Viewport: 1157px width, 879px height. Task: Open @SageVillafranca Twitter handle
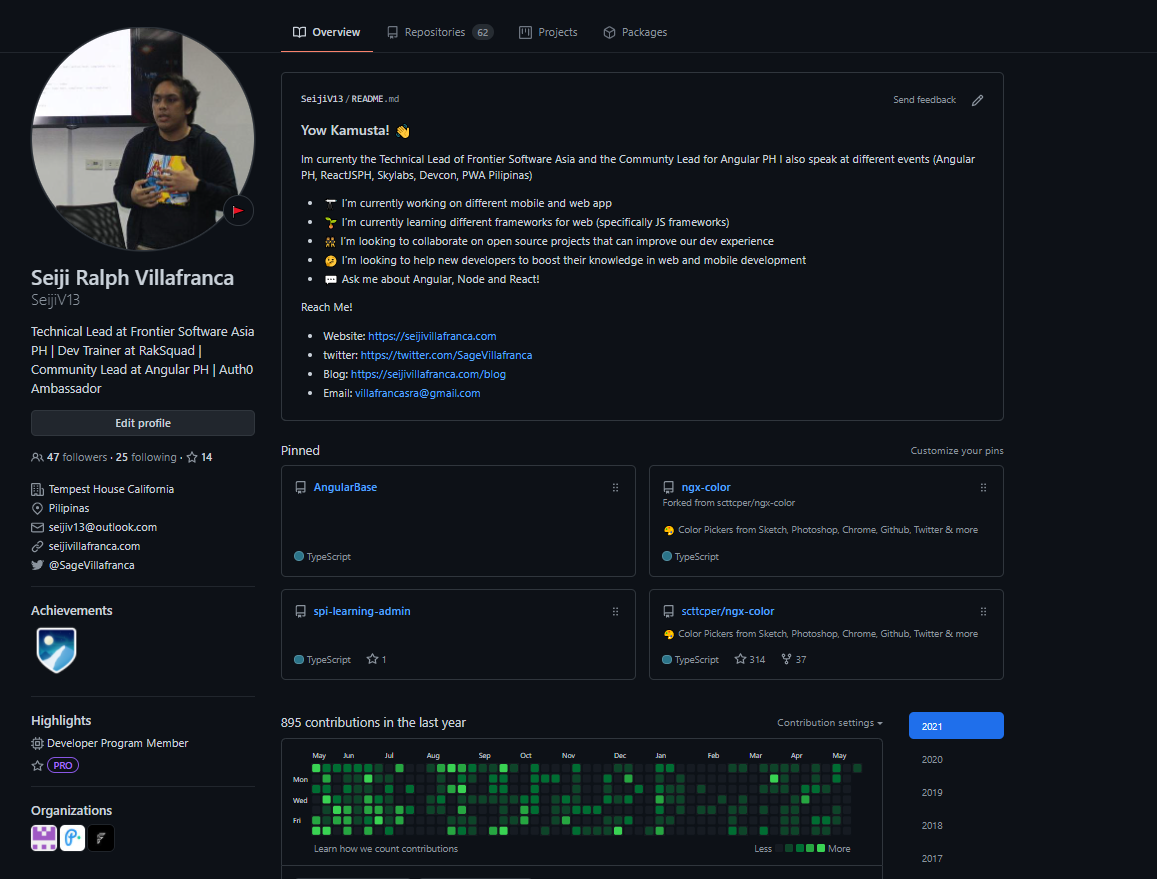tap(91, 565)
